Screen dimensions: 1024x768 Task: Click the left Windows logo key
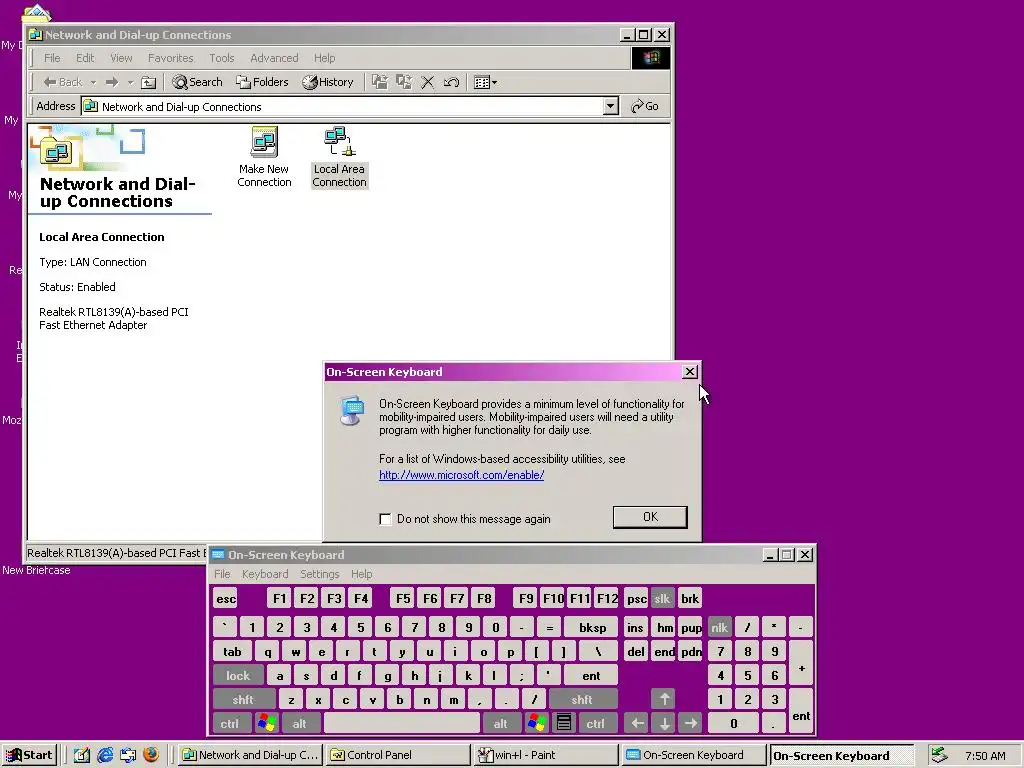pos(266,723)
